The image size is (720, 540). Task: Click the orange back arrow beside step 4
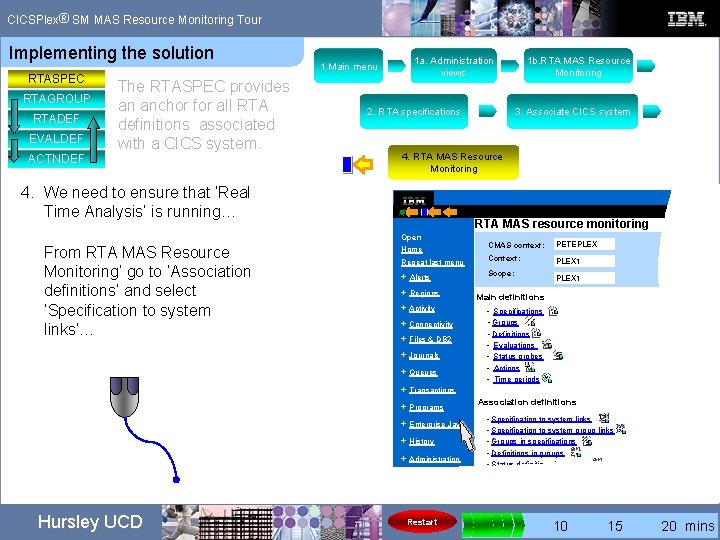pyautogui.click(x=364, y=164)
